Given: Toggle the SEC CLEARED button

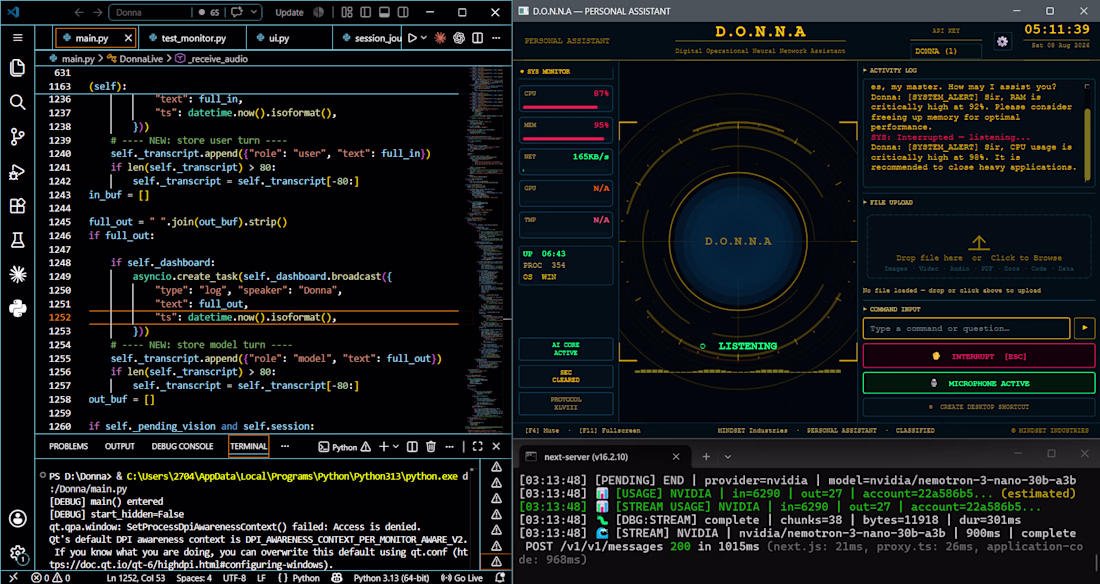Looking at the screenshot, I should pos(565,376).
